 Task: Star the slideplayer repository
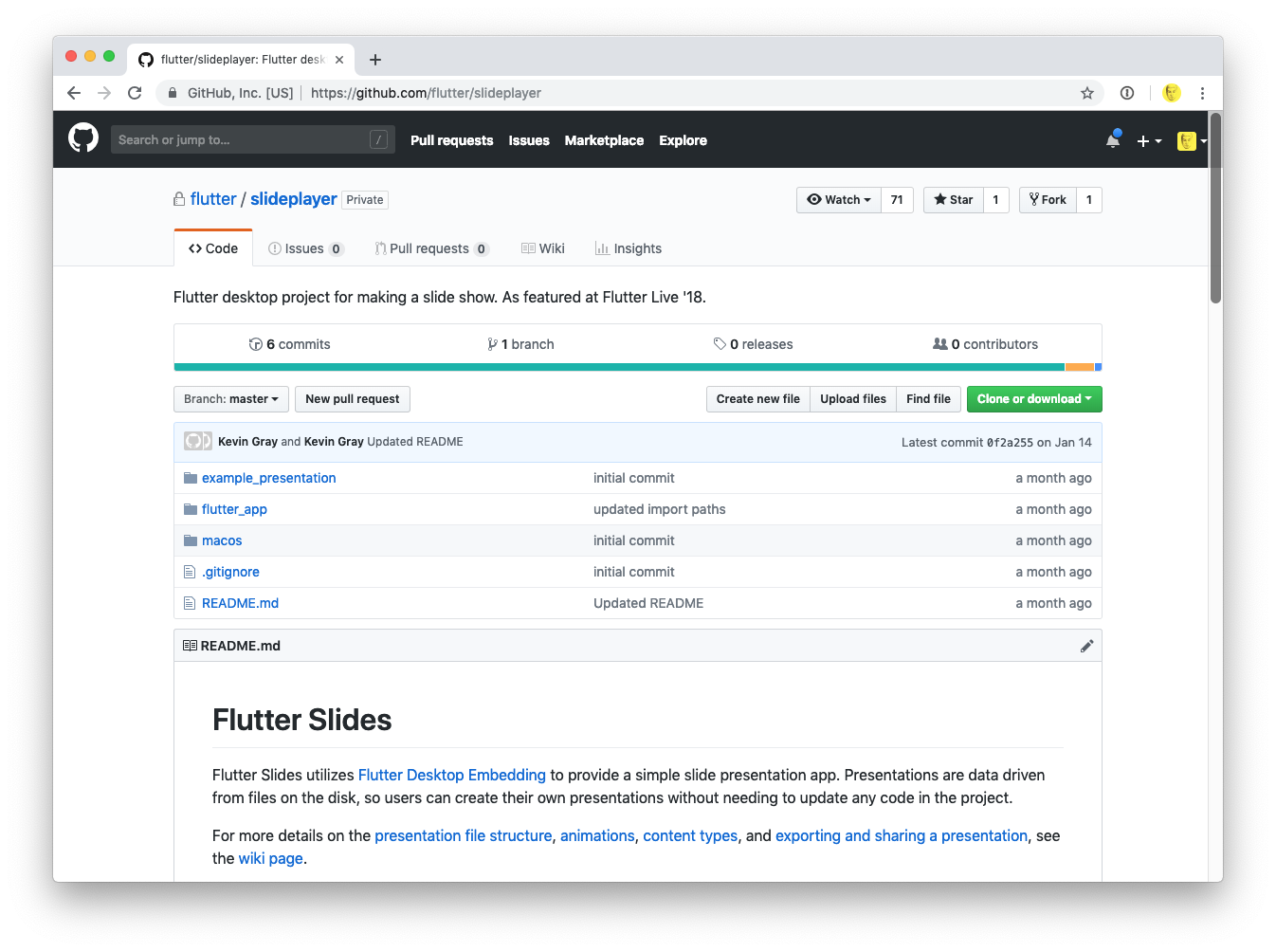(954, 200)
